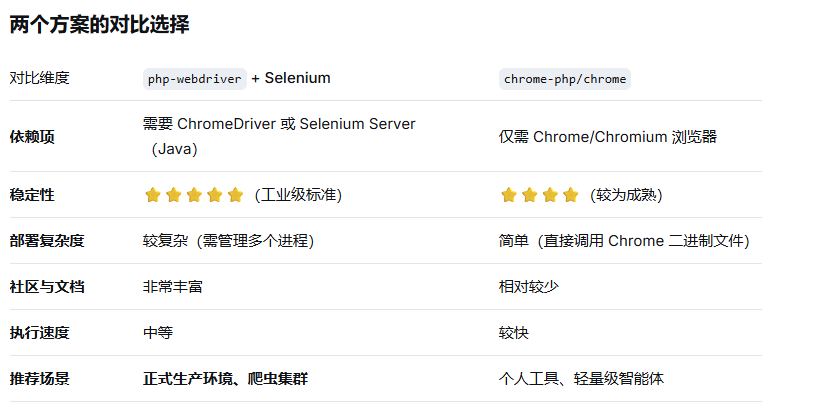The height and width of the screenshot is (412, 831).
Task: Click the 非常丰富 cell text
Action: [x=173, y=287]
